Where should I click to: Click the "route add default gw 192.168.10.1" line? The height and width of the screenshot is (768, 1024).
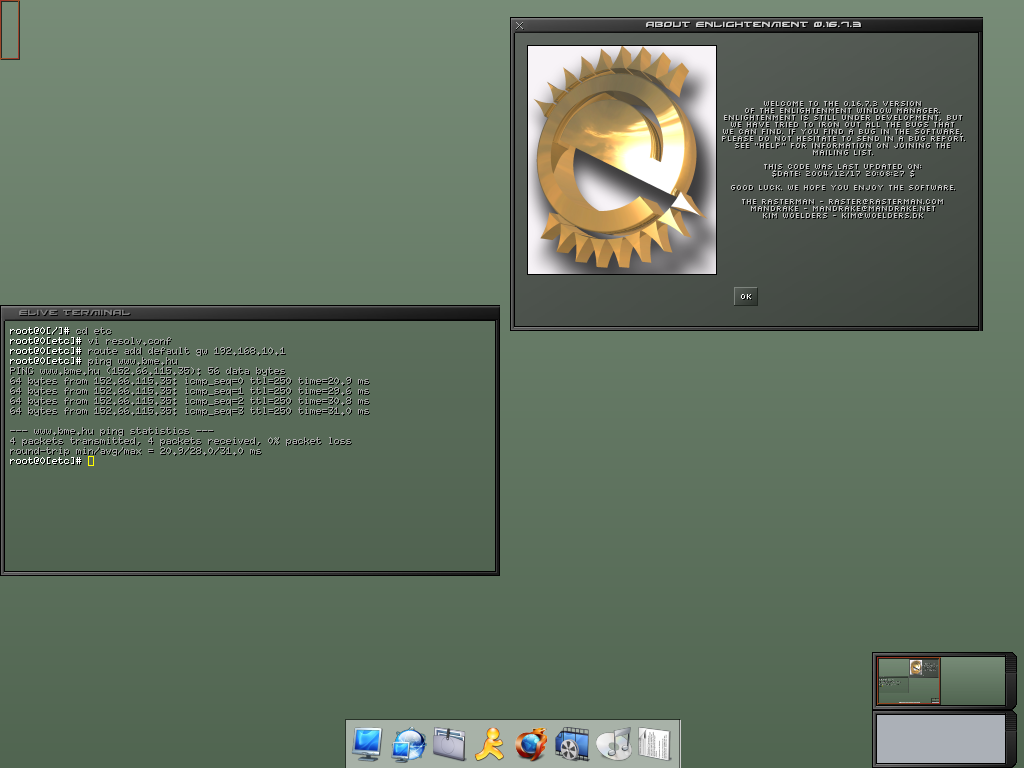[x=148, y=351]
